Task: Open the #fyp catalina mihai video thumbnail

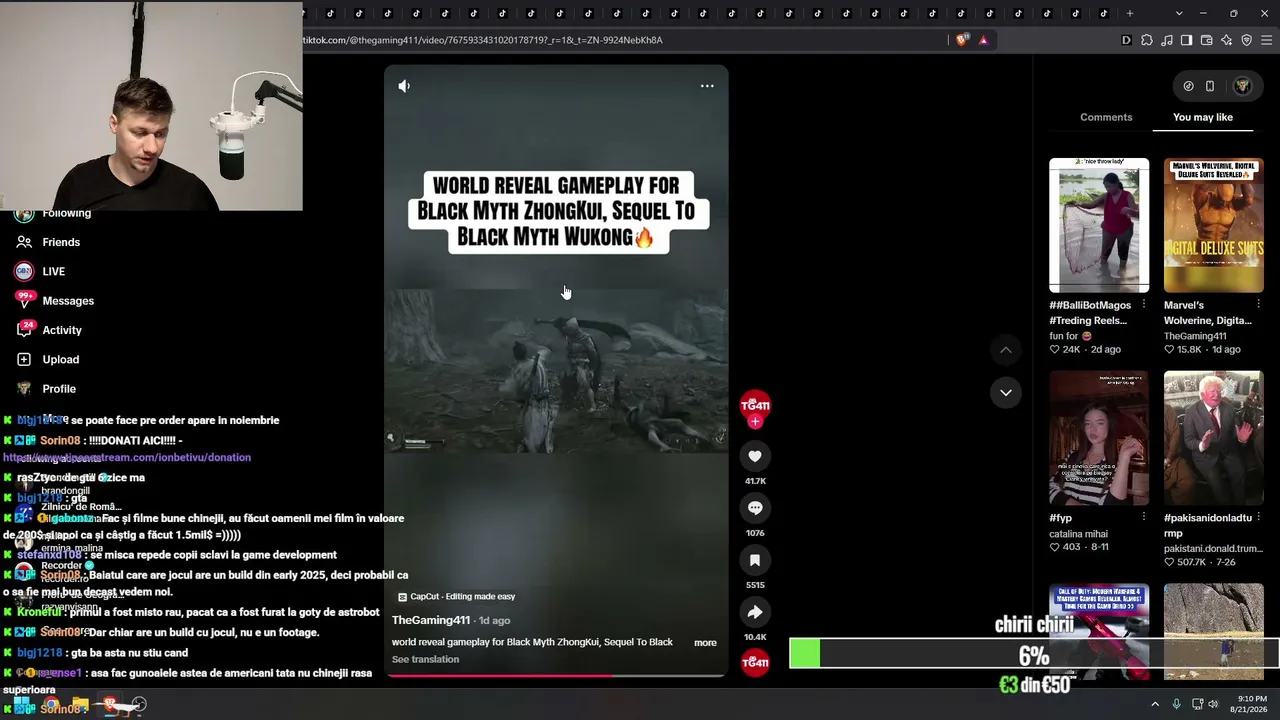Action: pyautogui.click(x=1099, y=438)
